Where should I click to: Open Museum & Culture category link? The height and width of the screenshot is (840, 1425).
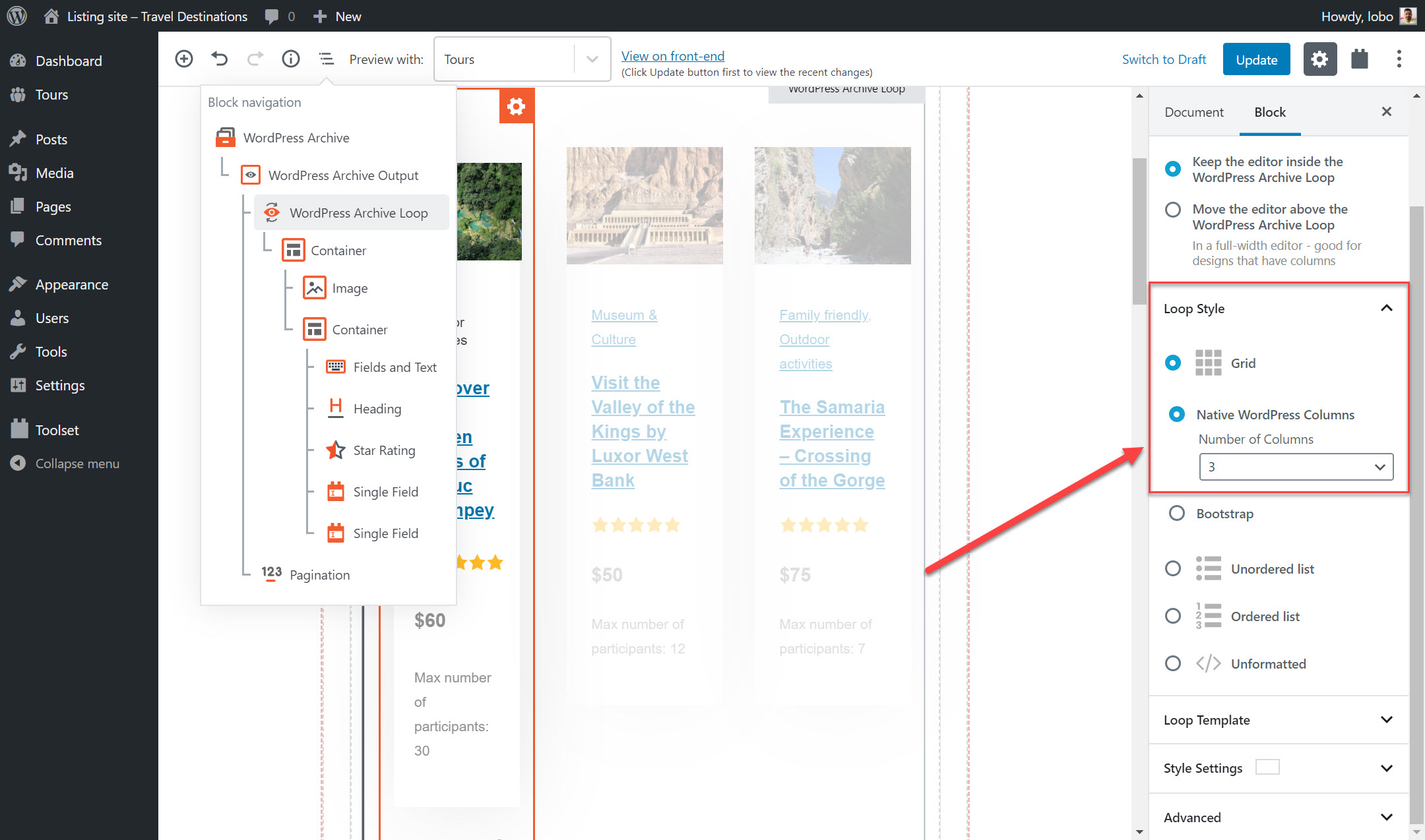[x=624, y=327]
